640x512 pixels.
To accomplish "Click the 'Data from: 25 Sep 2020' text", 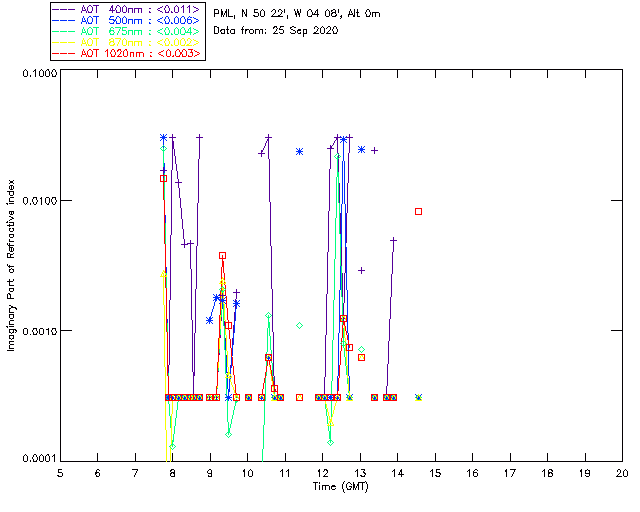I will pos(276,31).
